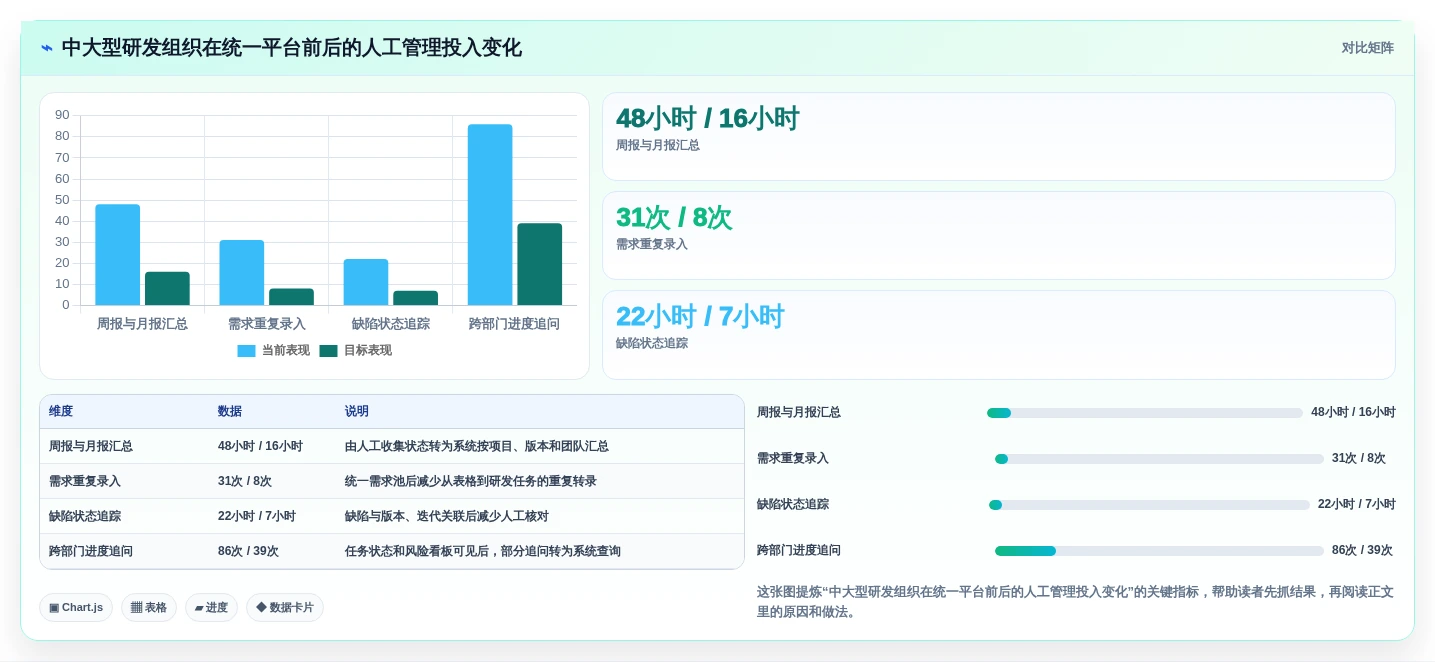Click the 50 y-axis tick label
This screenshot has height=662, width=1435.
[62, 200]
